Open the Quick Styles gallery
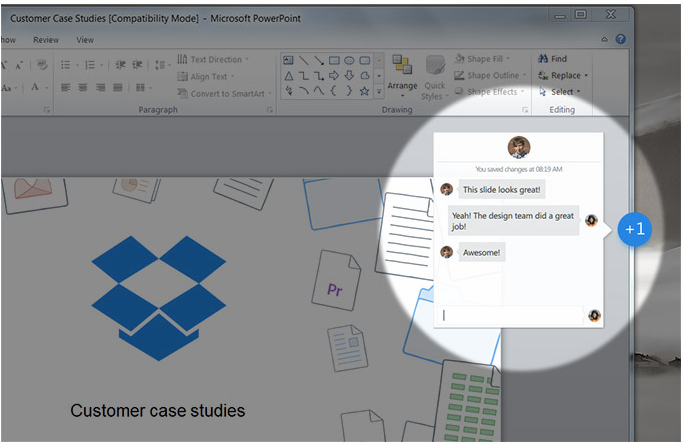The height and width of the screenshot is (445, 683). pyautogui.click(x=435, y=78)
